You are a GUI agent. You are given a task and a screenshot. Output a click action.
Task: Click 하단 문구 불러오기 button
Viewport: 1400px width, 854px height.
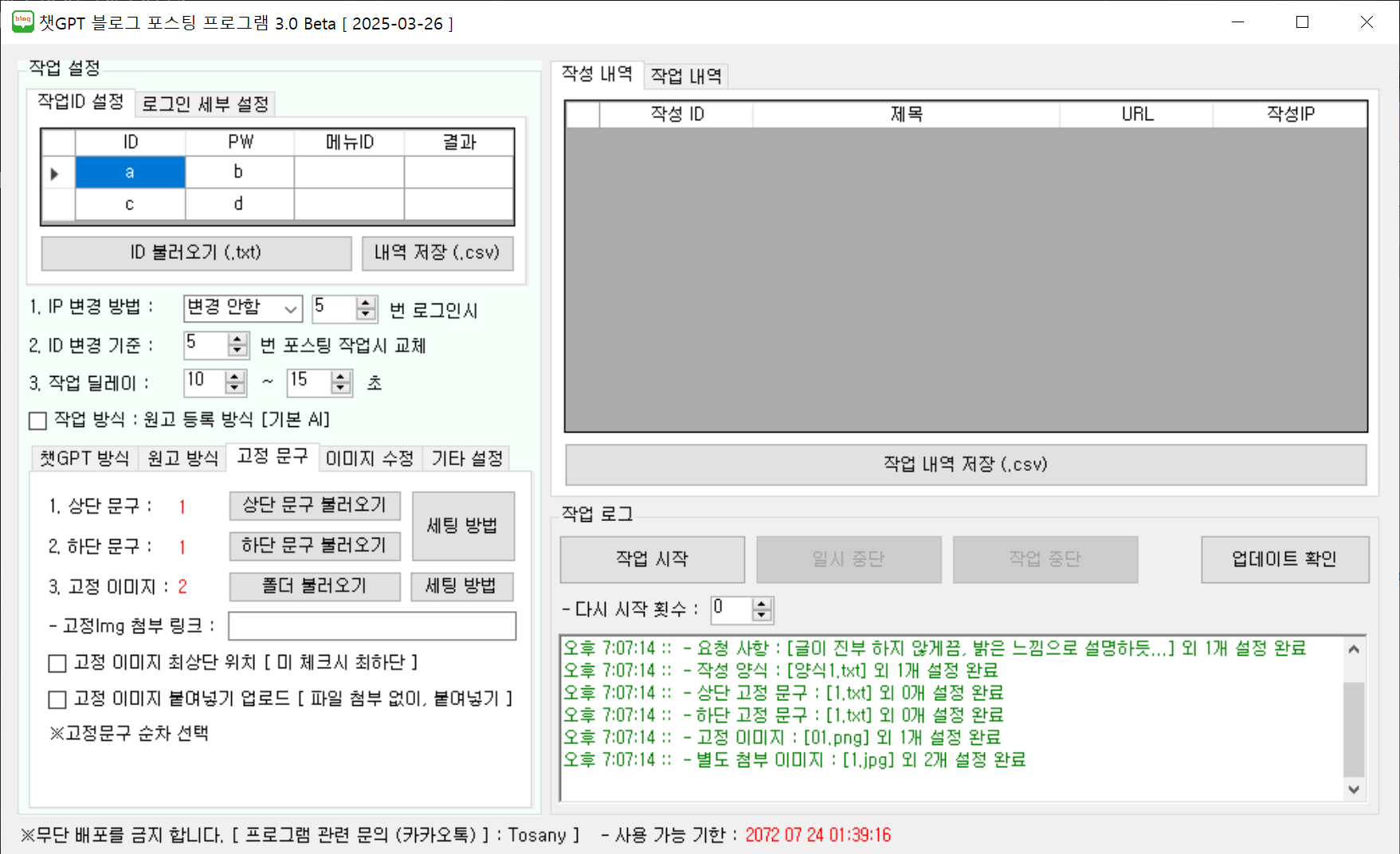point(315,546)
